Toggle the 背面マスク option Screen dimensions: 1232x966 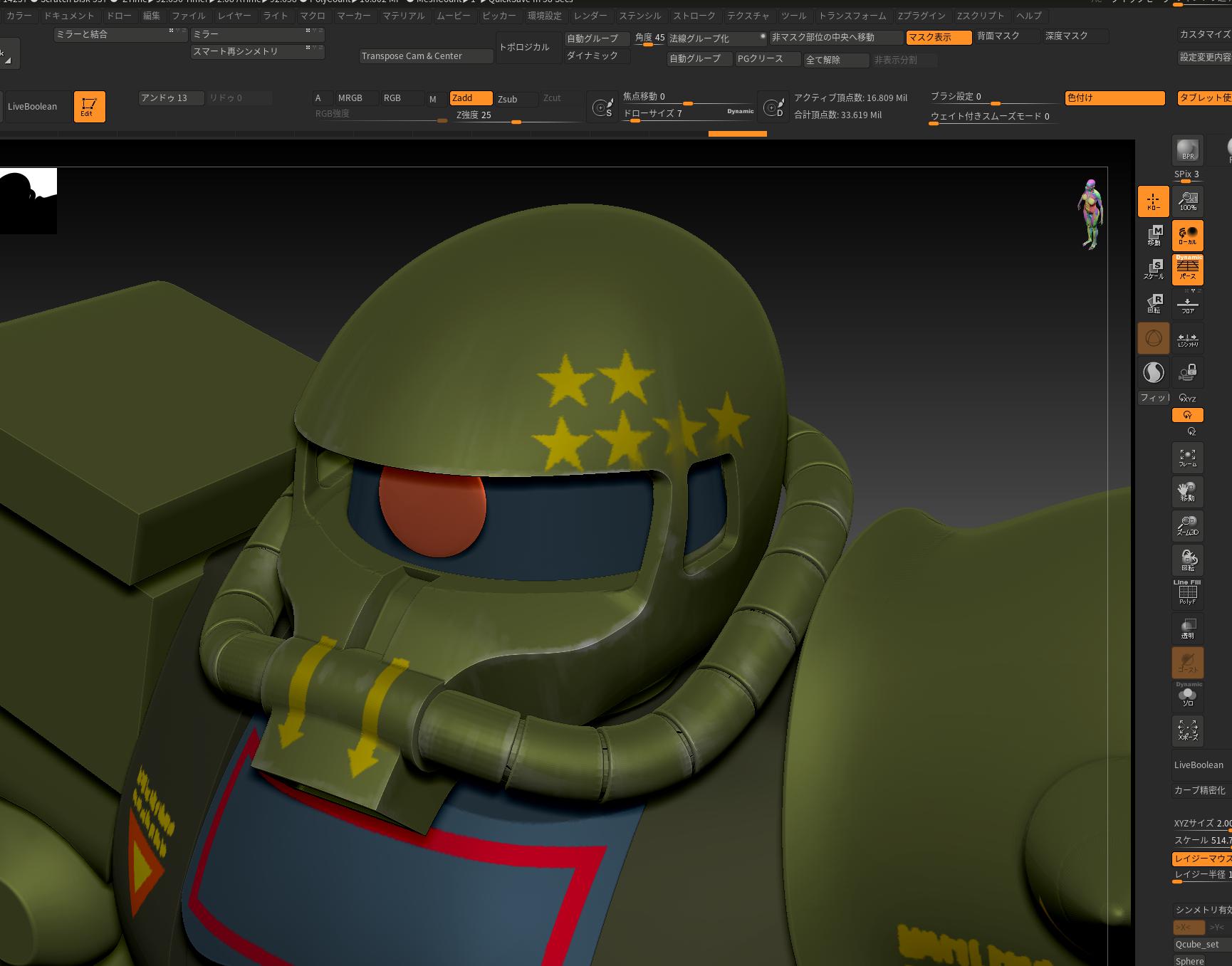coord(1006,36)
